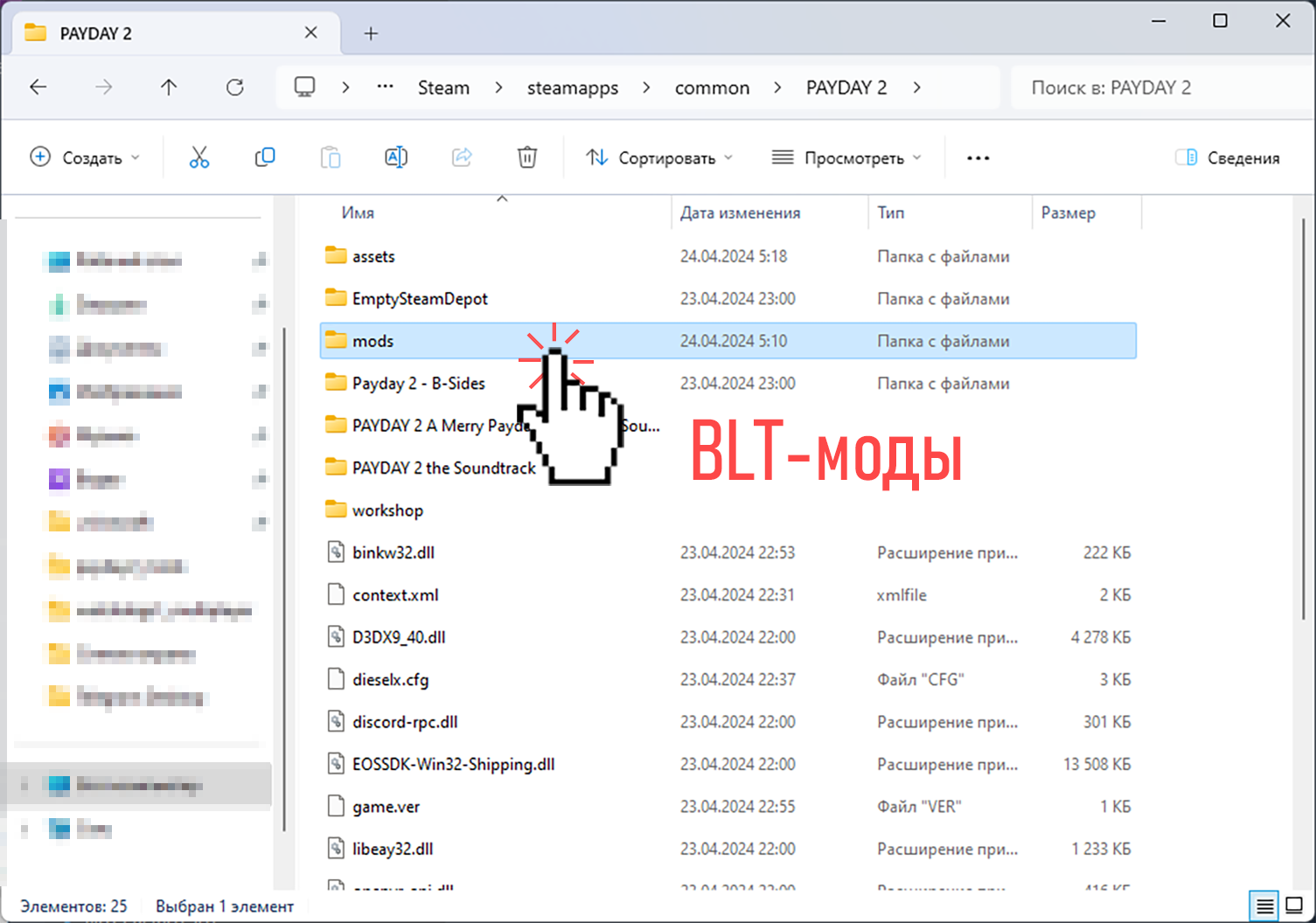Select the EmptySteamDepot folder icon

336,298
